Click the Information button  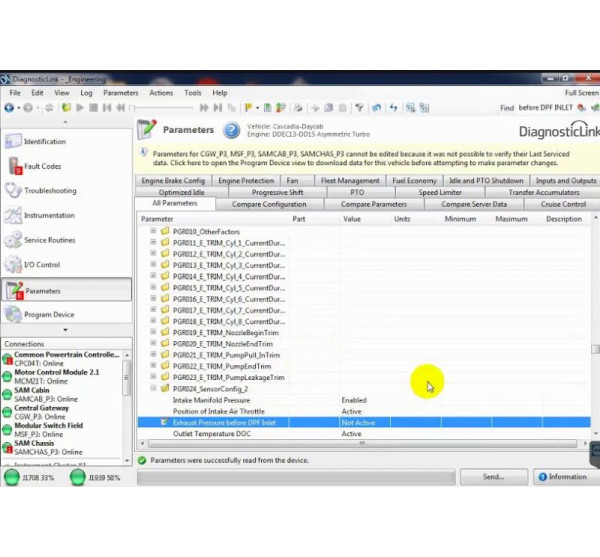click(561, 477)
